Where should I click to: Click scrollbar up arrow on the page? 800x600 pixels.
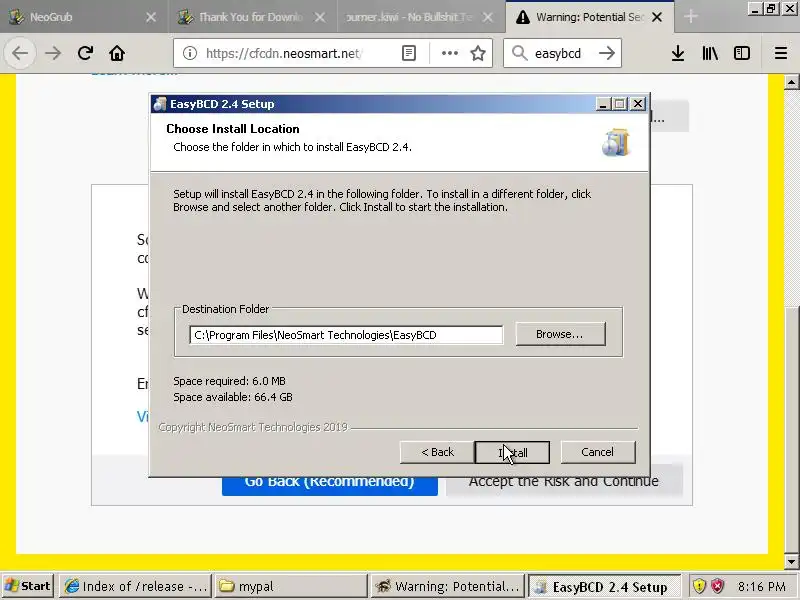tap(791, 82)
